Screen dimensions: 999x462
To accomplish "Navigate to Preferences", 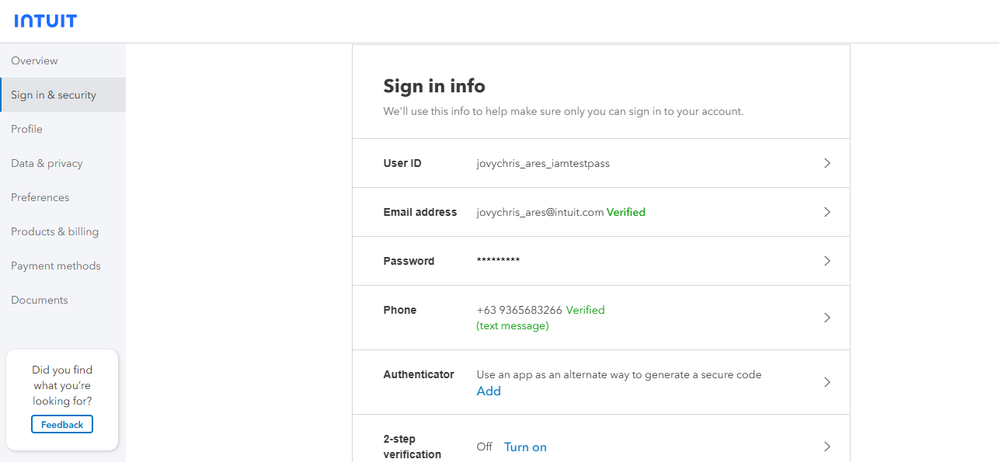I will pos(40,197).
